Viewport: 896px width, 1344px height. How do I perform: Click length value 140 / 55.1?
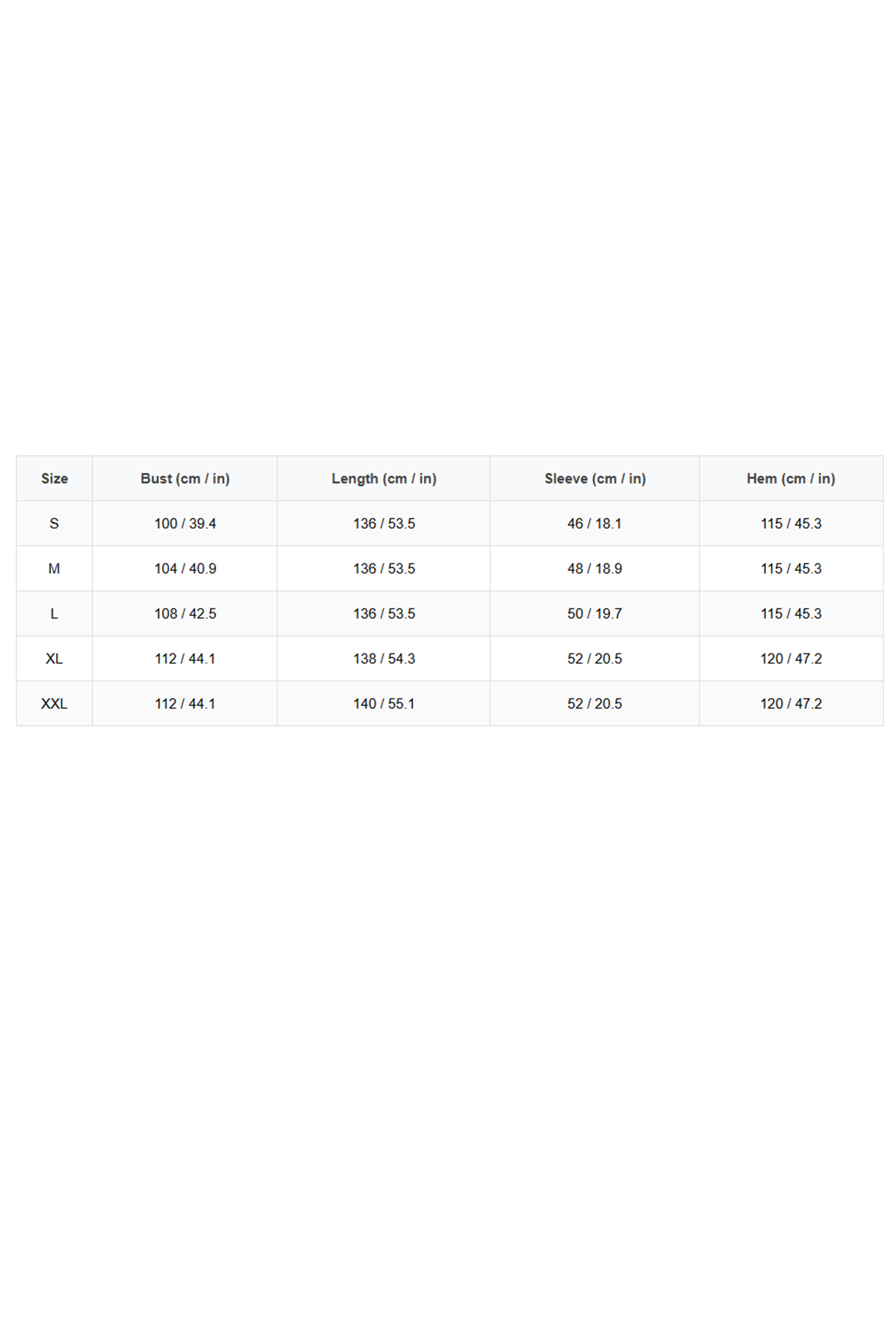384,704
